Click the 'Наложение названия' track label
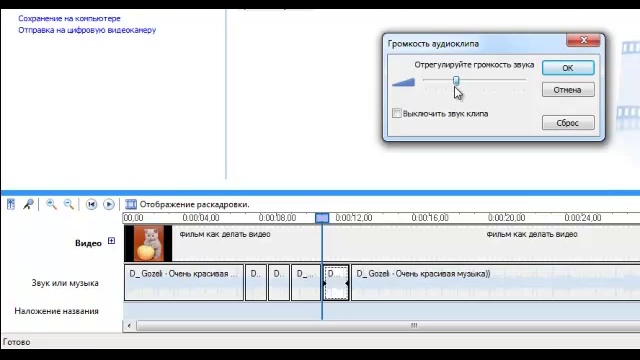Screen dimensions: 640x360 [x=56, y=311]
